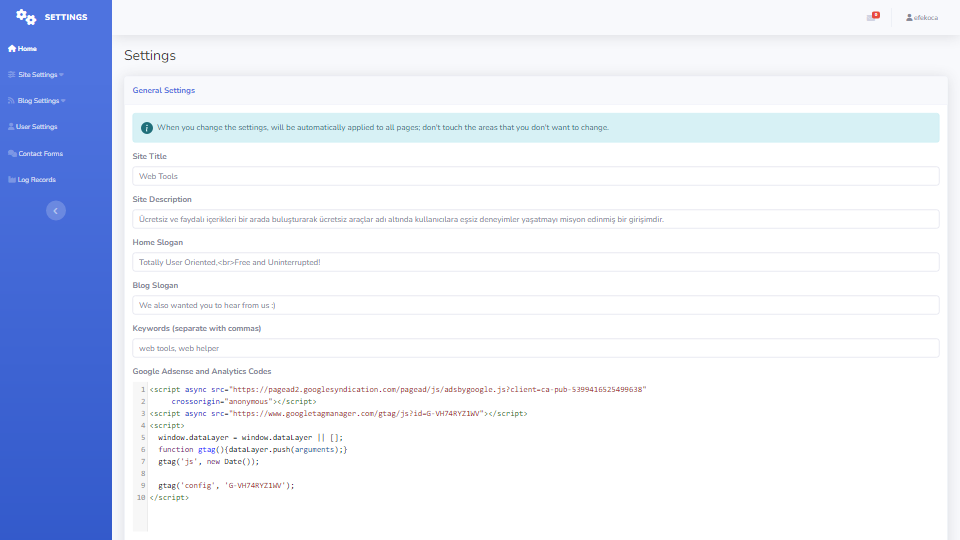The image size is (960, 540).
Task: Open Contact Forms in sidebar
Action: [x=36, y=154]
